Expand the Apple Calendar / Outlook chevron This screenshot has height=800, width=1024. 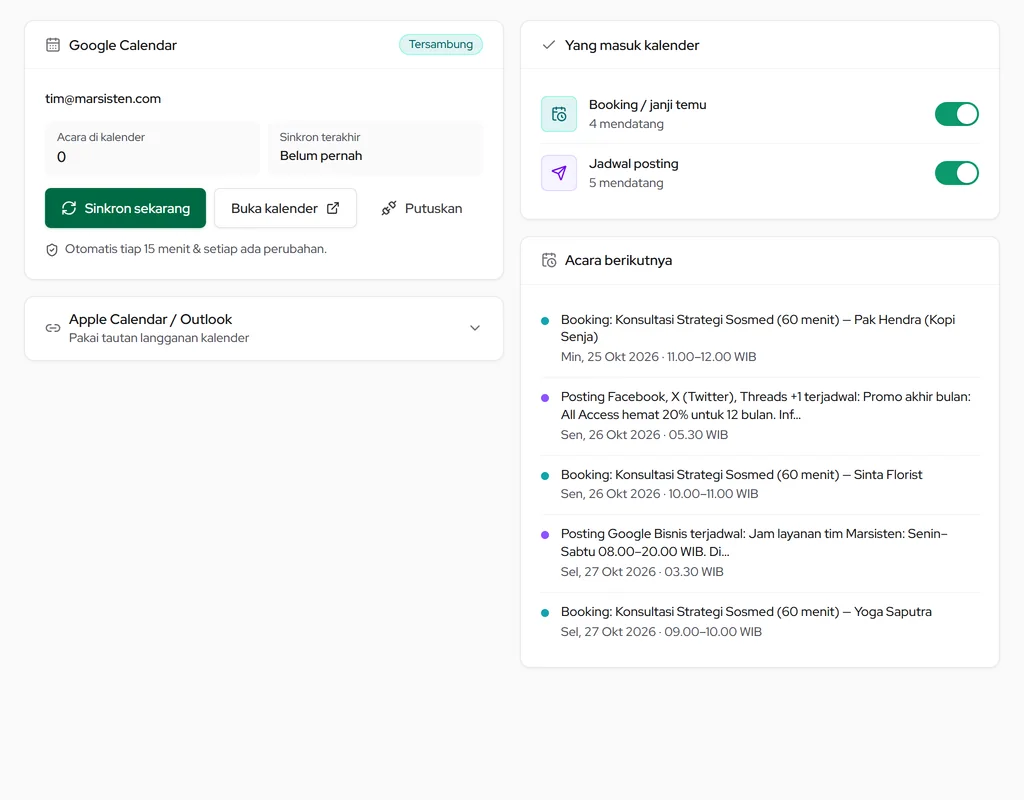[475, 328]
